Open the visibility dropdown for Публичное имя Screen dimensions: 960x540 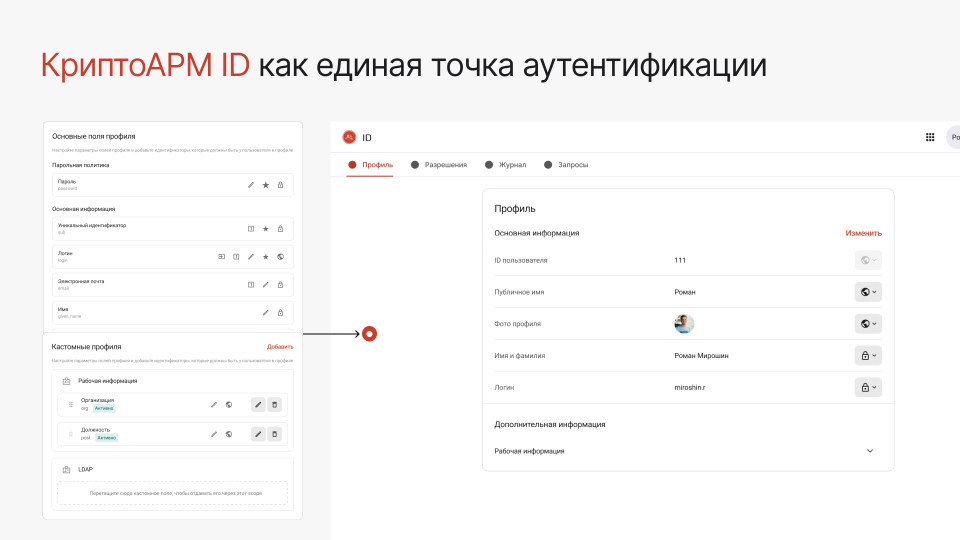click(x=868, y=292)
